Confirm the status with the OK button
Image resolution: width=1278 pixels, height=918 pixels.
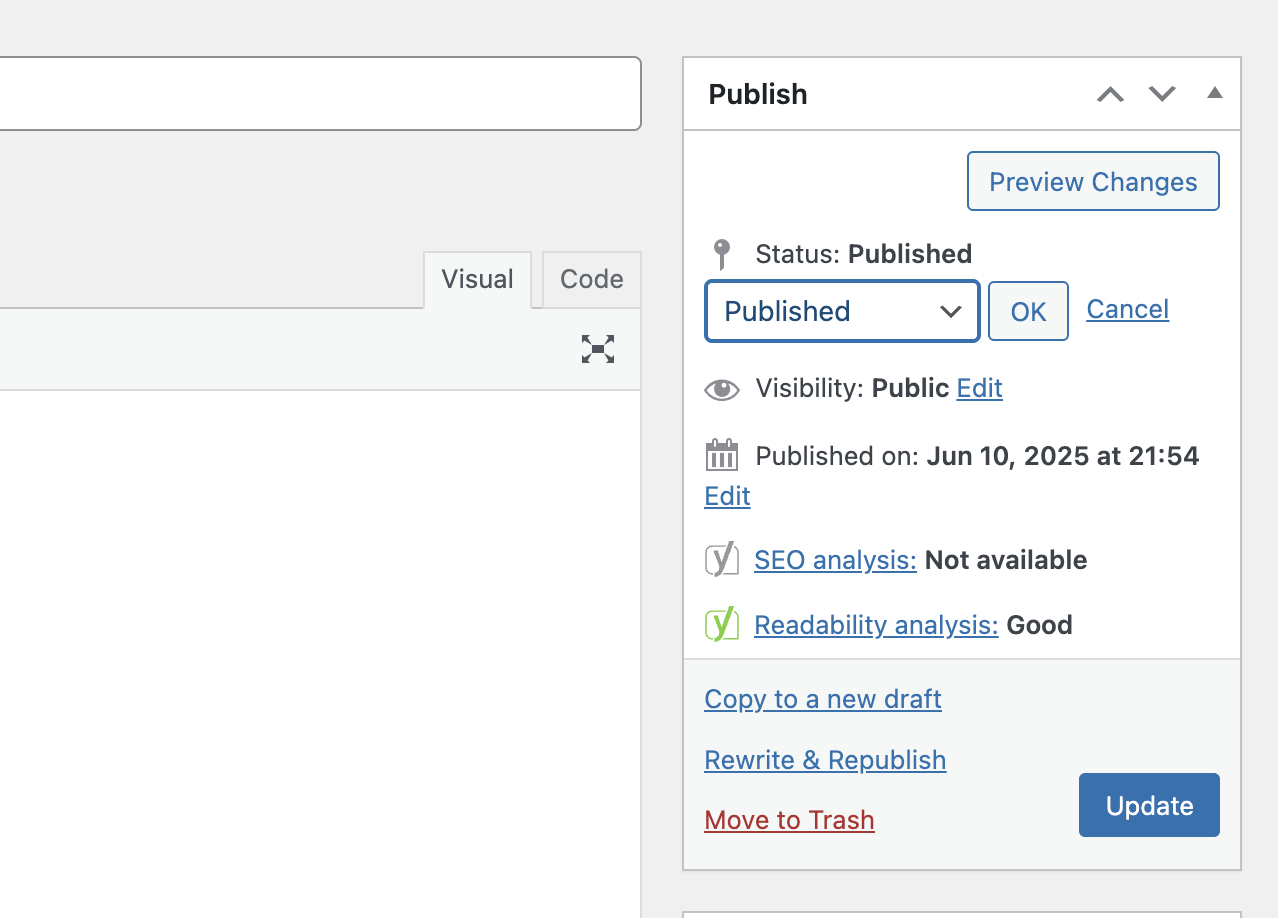1028,311
